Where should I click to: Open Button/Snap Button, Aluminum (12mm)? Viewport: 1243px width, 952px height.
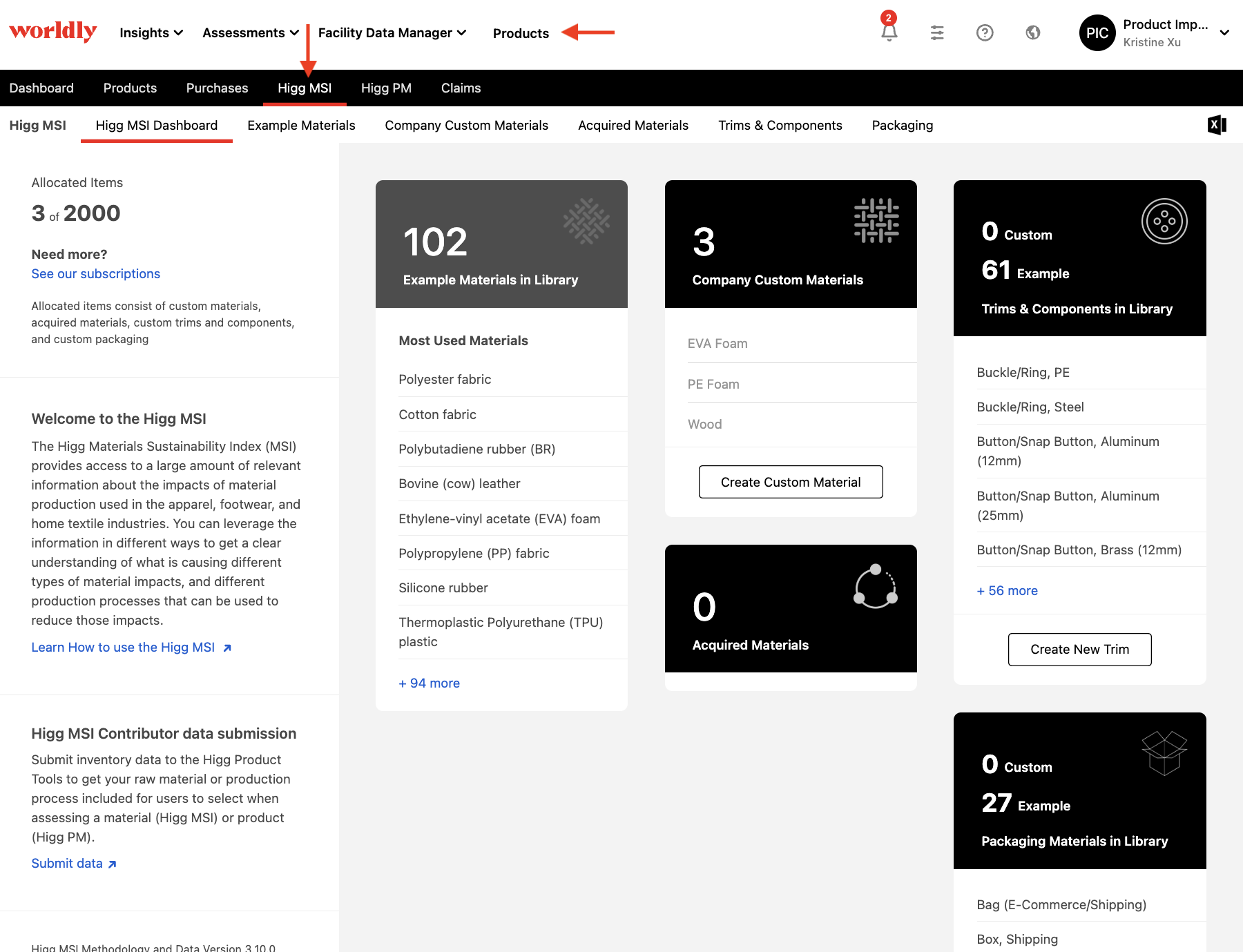[x=1091, y=451]
